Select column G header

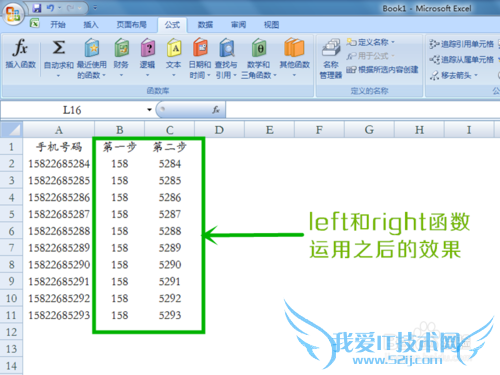[x=369, y=130]
